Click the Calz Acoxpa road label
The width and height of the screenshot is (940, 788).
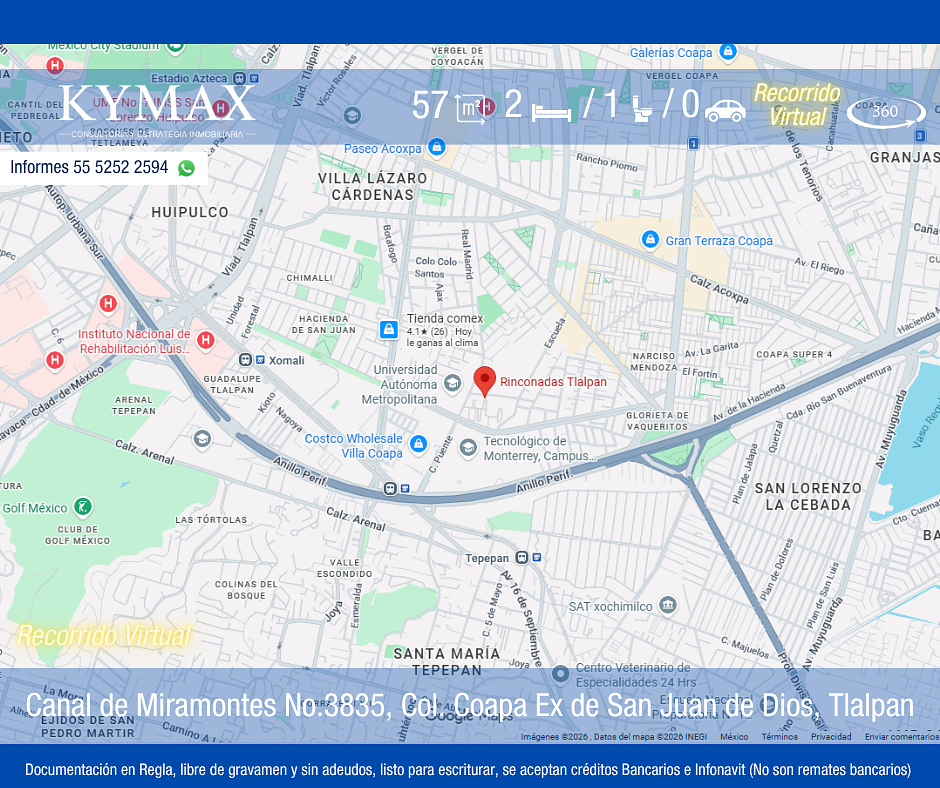pos(719,289)
